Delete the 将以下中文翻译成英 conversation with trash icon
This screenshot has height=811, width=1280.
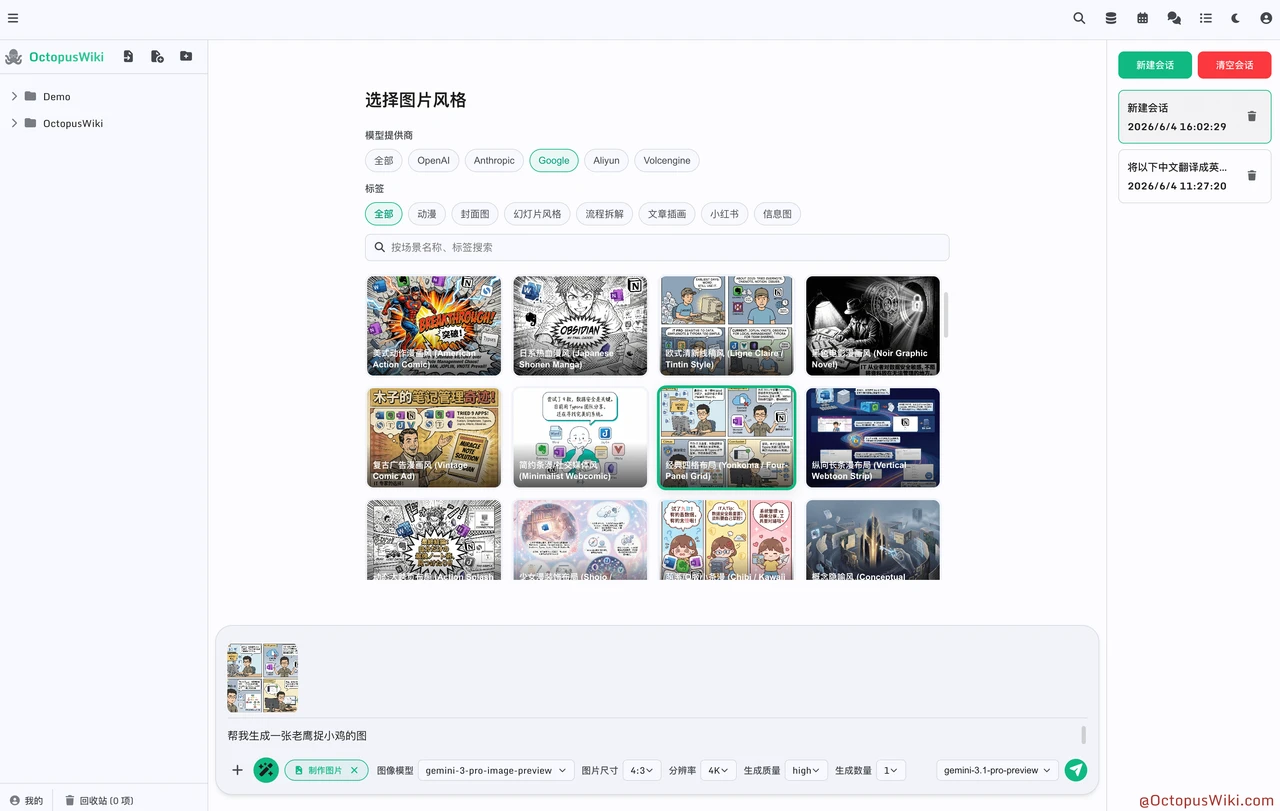tap(1251, 176)
